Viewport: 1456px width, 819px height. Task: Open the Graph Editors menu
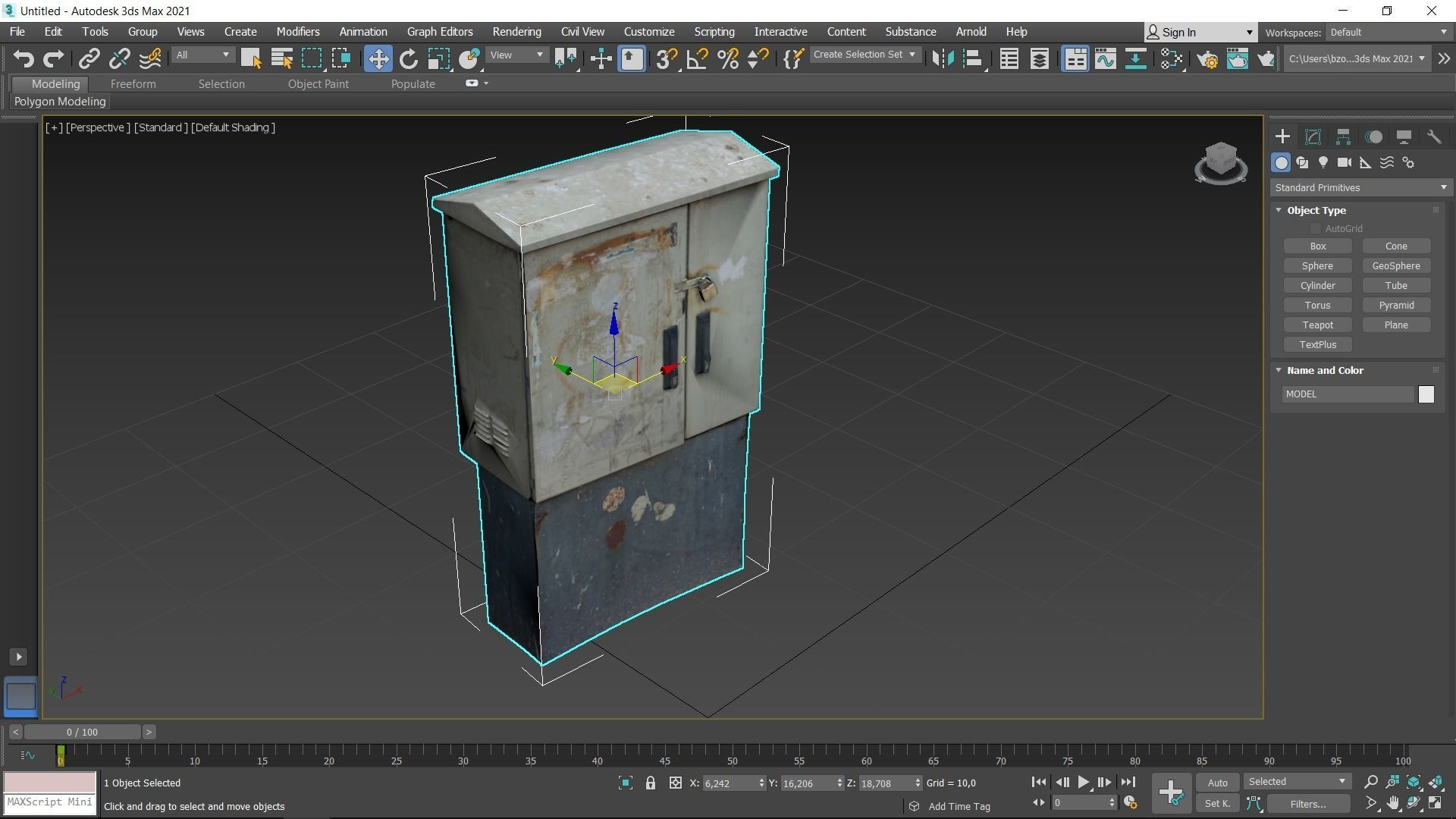(440, 32)
